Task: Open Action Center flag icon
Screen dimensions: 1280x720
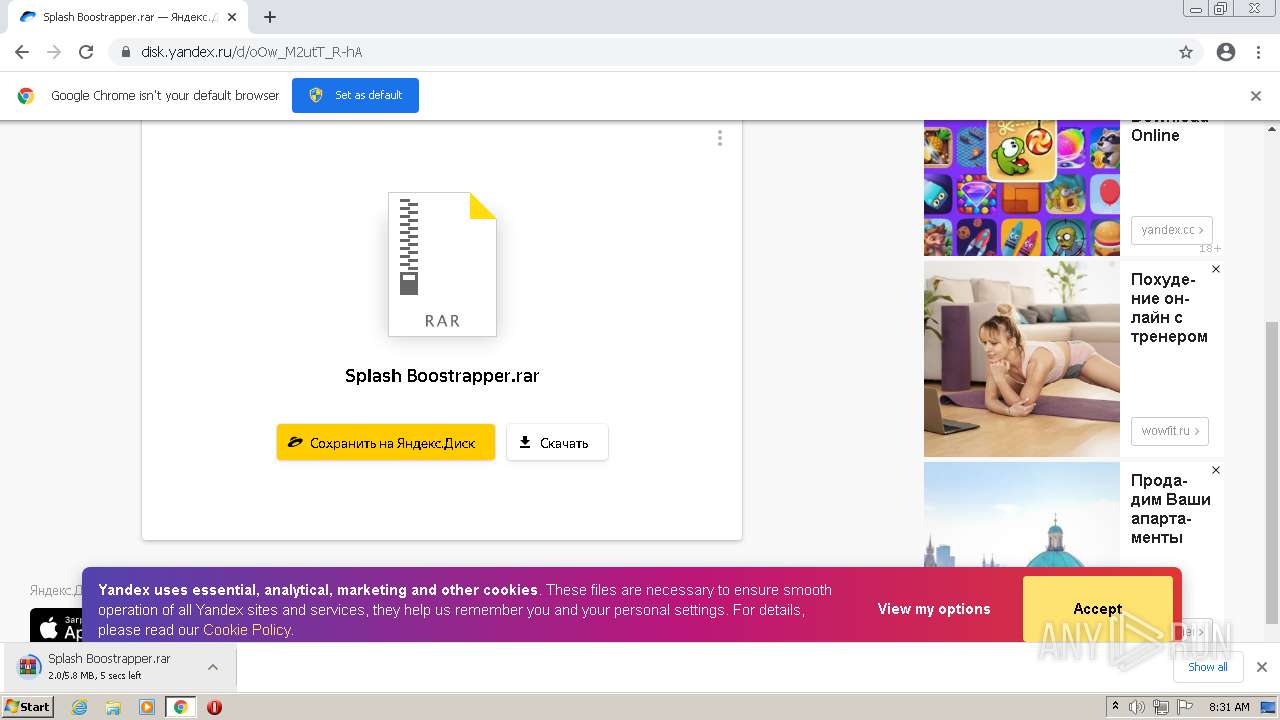Action: (x=1185, y=707)
